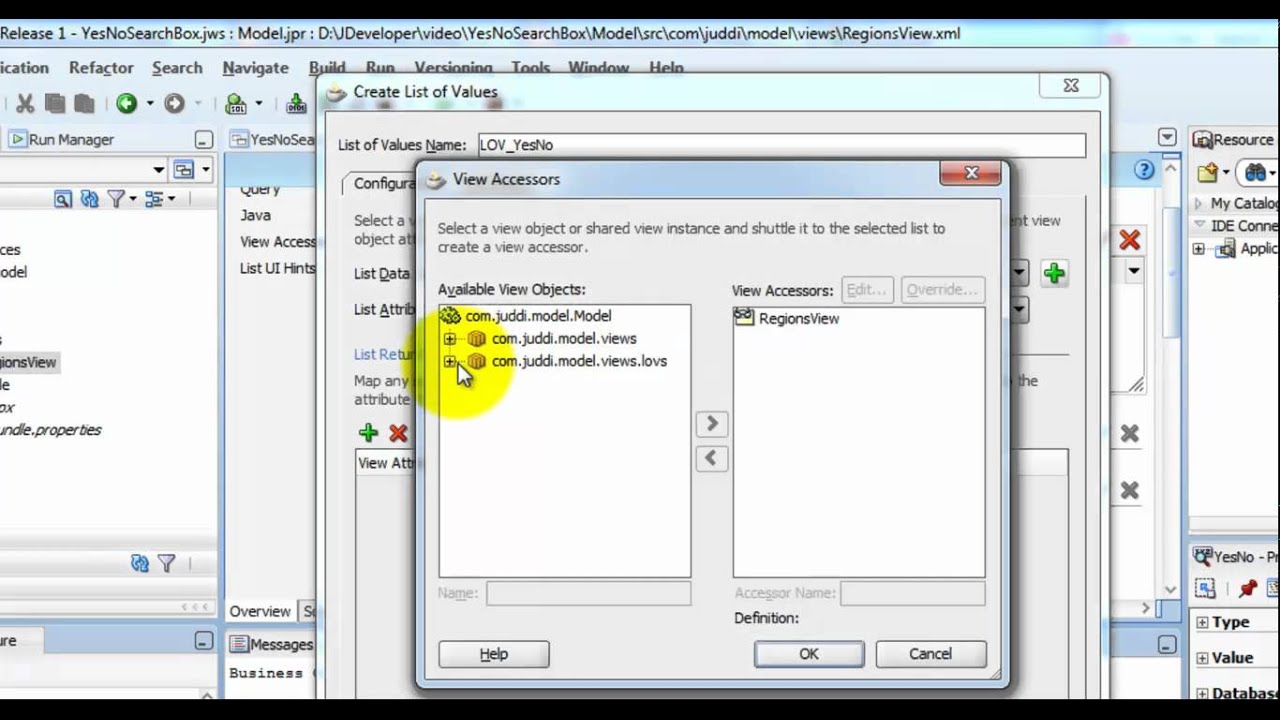Switch to the Overview tab
The height and width of the screenshot is (720, 1280).
point(260,611)
